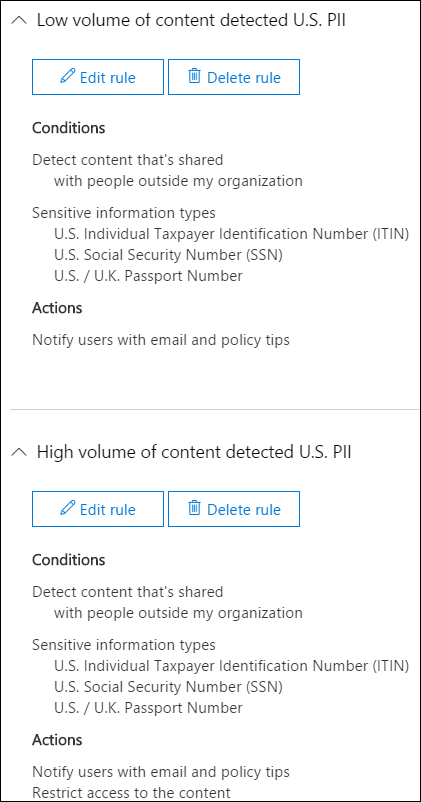Screen dimensions: 421x802
Task: Click 'with people outside my organization' in High volume rule
Action: 178,613
